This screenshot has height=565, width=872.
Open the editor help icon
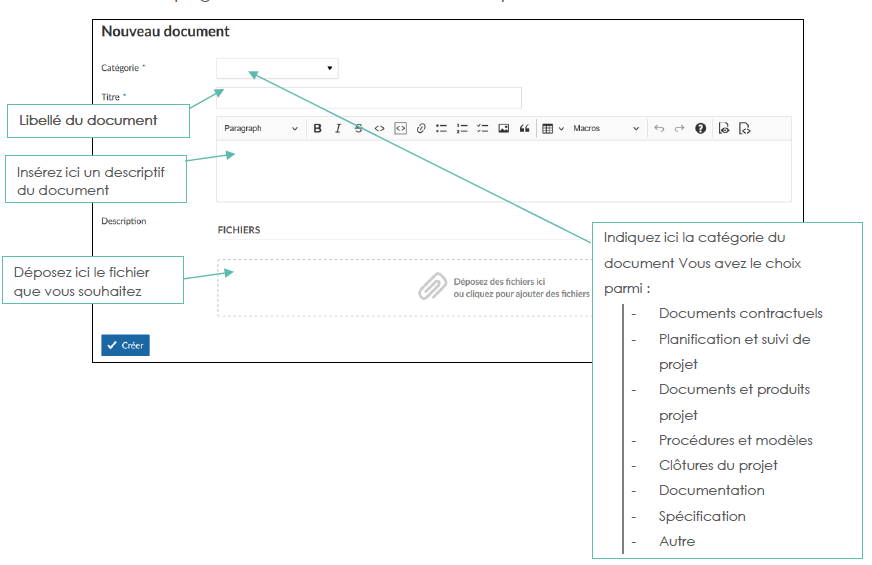(700, 129)
